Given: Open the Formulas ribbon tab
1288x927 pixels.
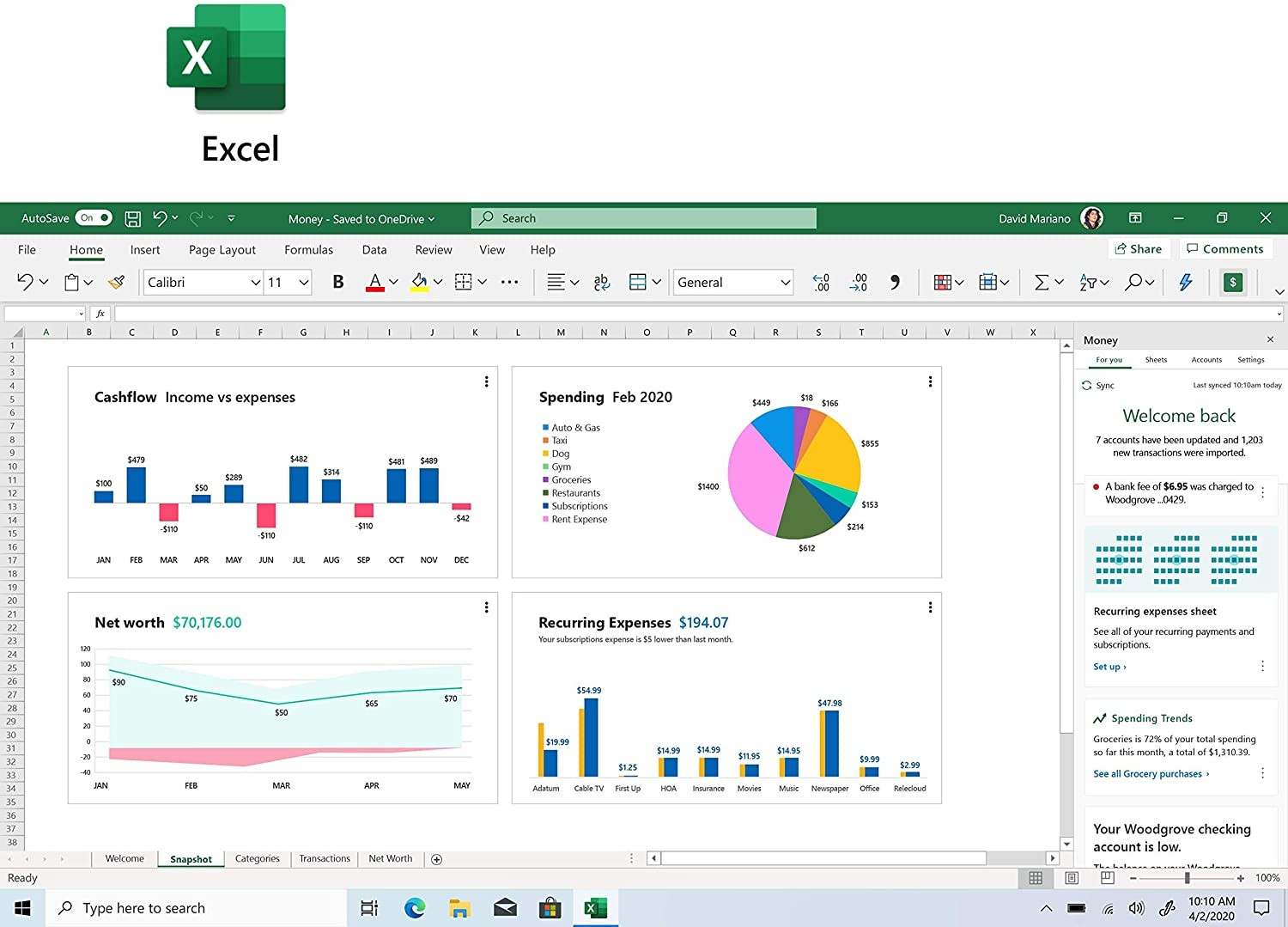Looking at the screenshot, I should click(308, 250).
